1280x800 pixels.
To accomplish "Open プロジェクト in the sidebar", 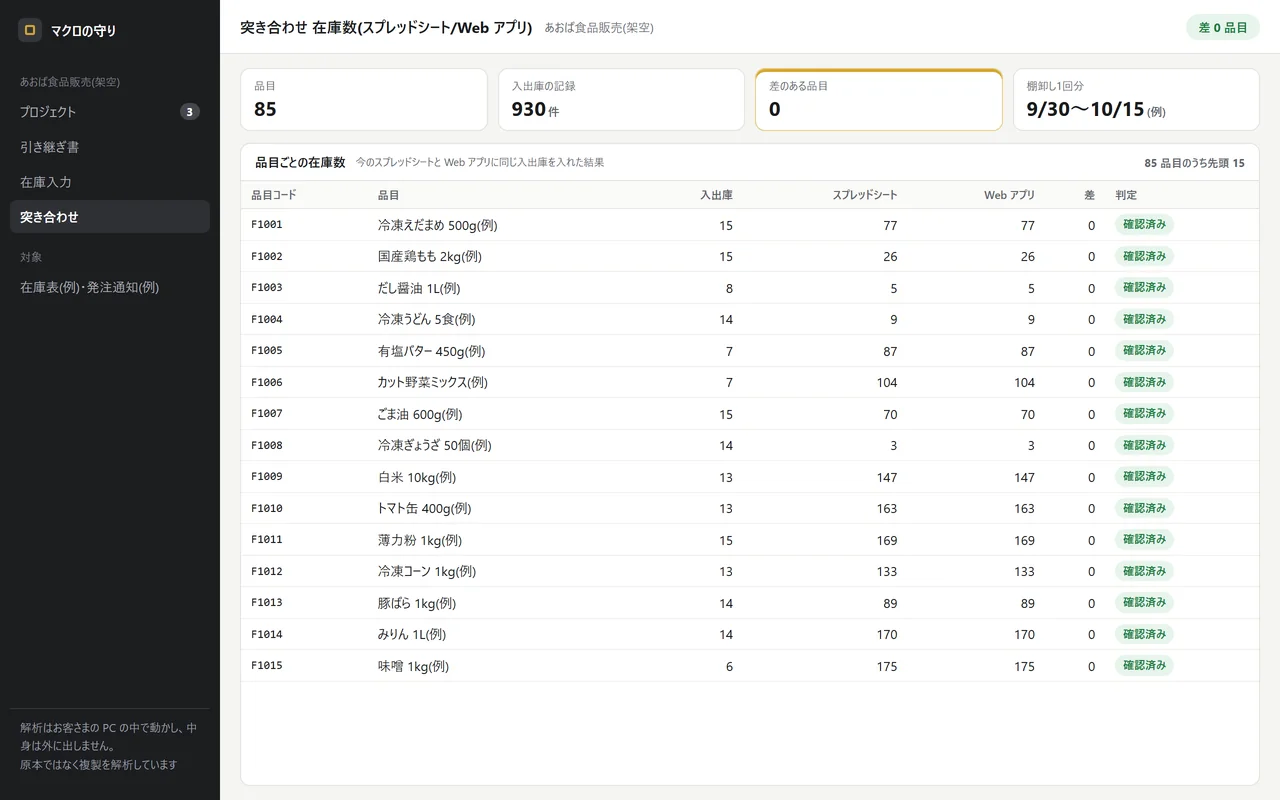I will click(110, 112).
